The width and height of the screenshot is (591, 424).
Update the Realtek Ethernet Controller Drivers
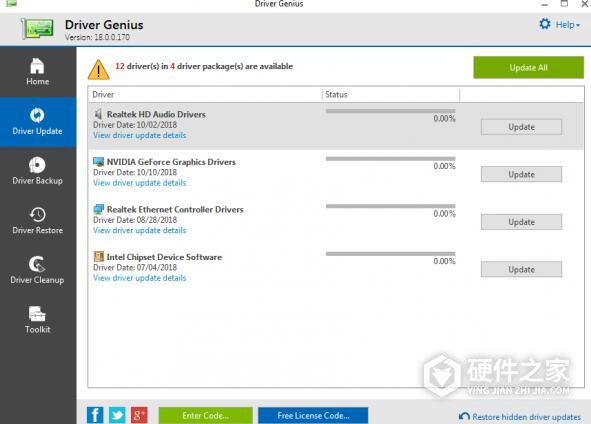click(521, 222)
